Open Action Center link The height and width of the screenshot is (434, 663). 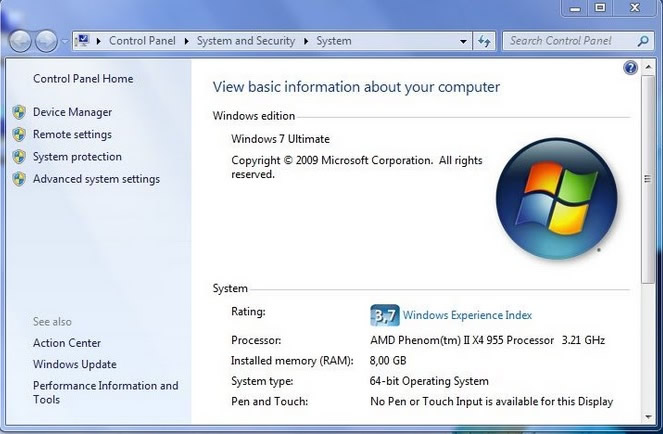click(67, 343)
